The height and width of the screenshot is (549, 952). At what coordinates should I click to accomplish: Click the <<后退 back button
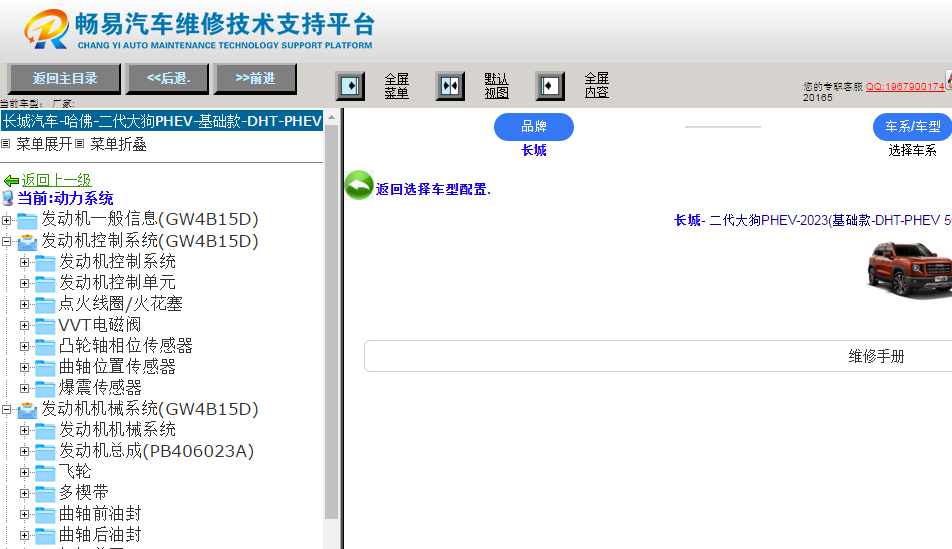coord(168,79)
